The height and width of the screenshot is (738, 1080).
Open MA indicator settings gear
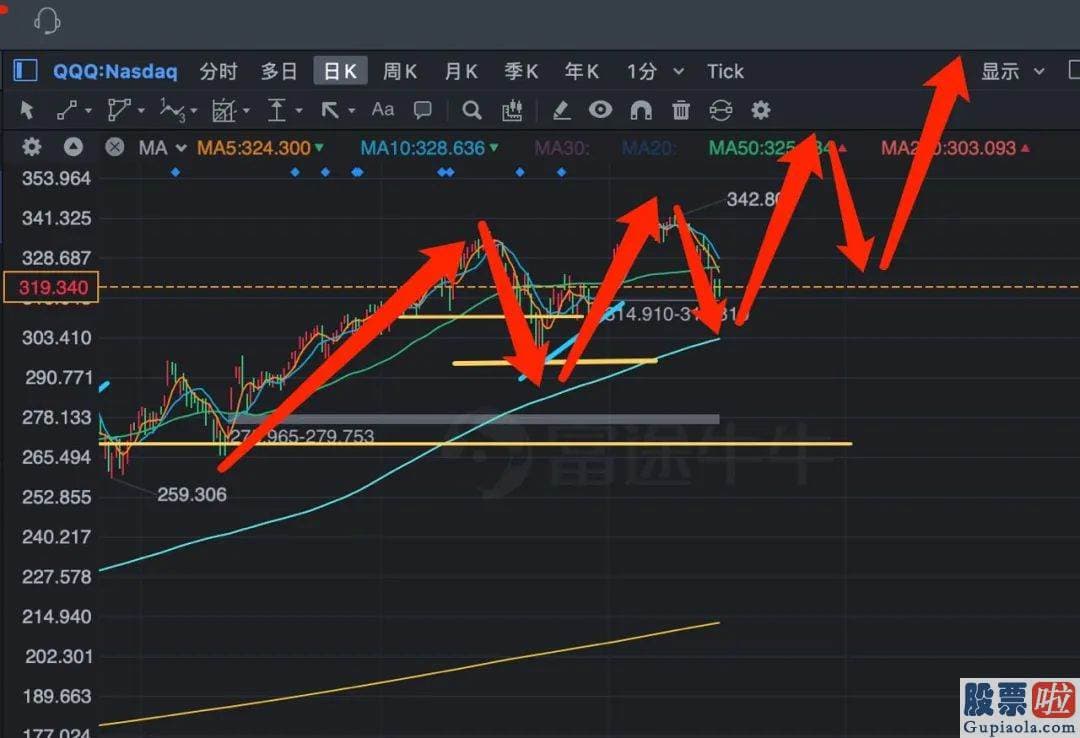32,147
